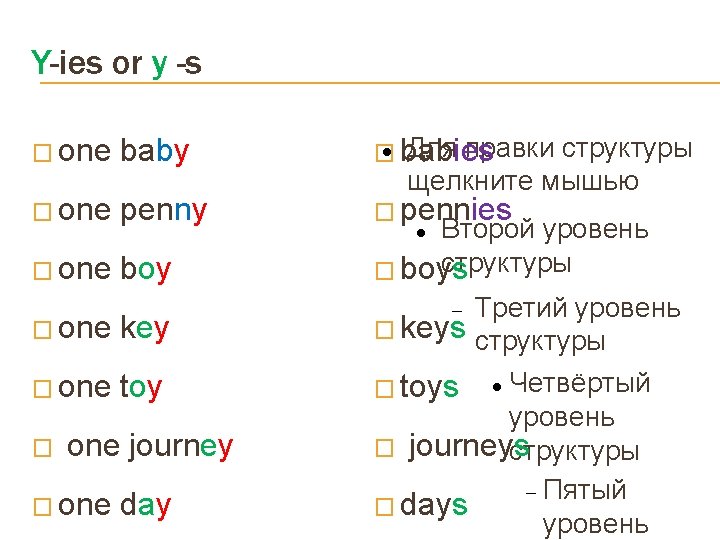
Task: Click the square bullet before 'one day'
Action: click(42, 507)
